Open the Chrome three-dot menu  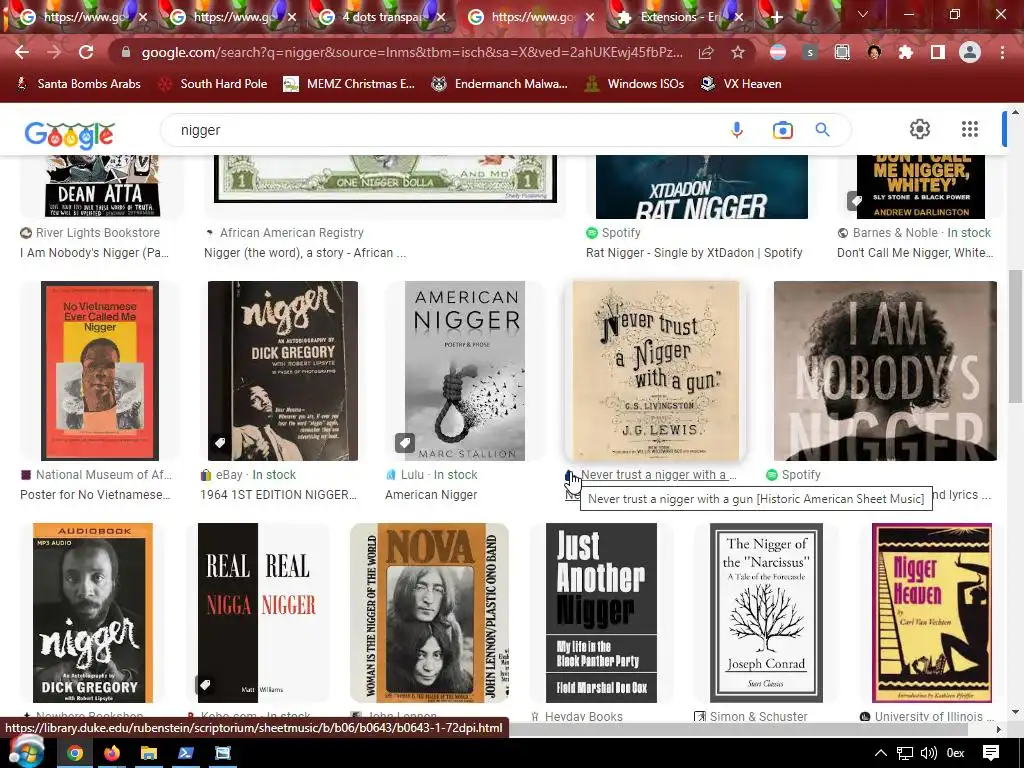pyautogui.click(x=1002, y=52)
